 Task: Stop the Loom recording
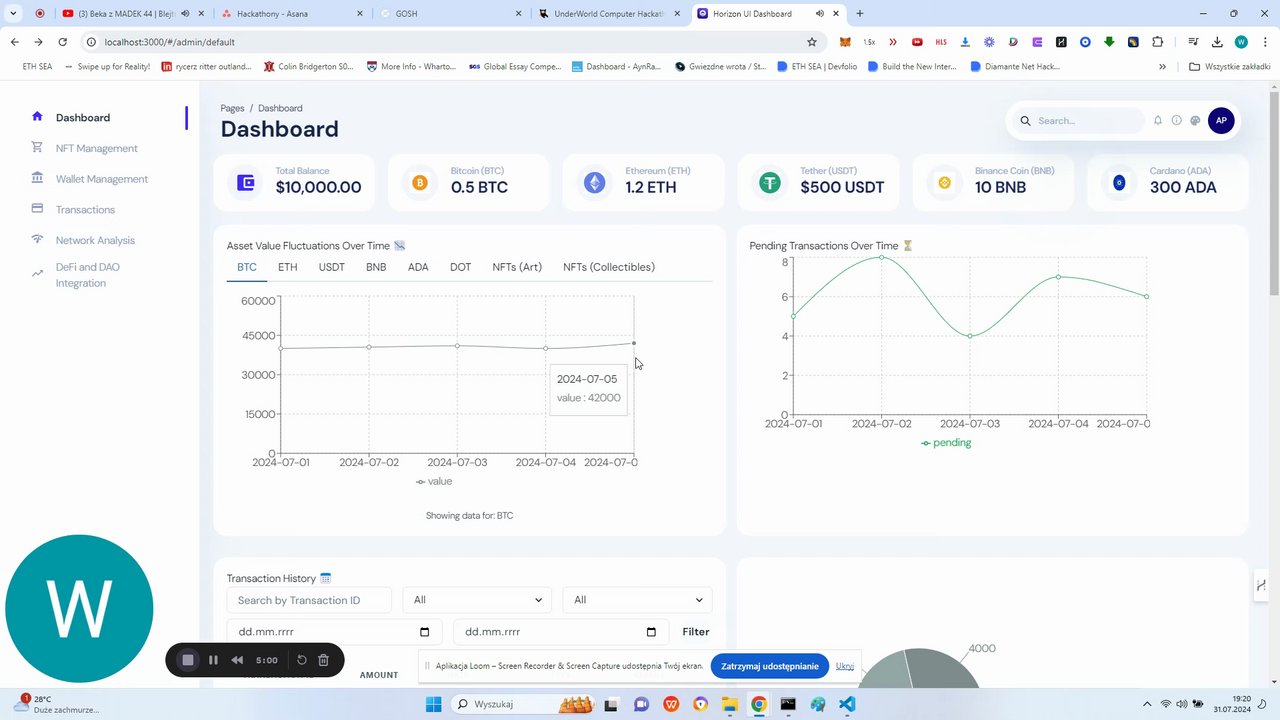pyautogui.click(x=187, y=660)
